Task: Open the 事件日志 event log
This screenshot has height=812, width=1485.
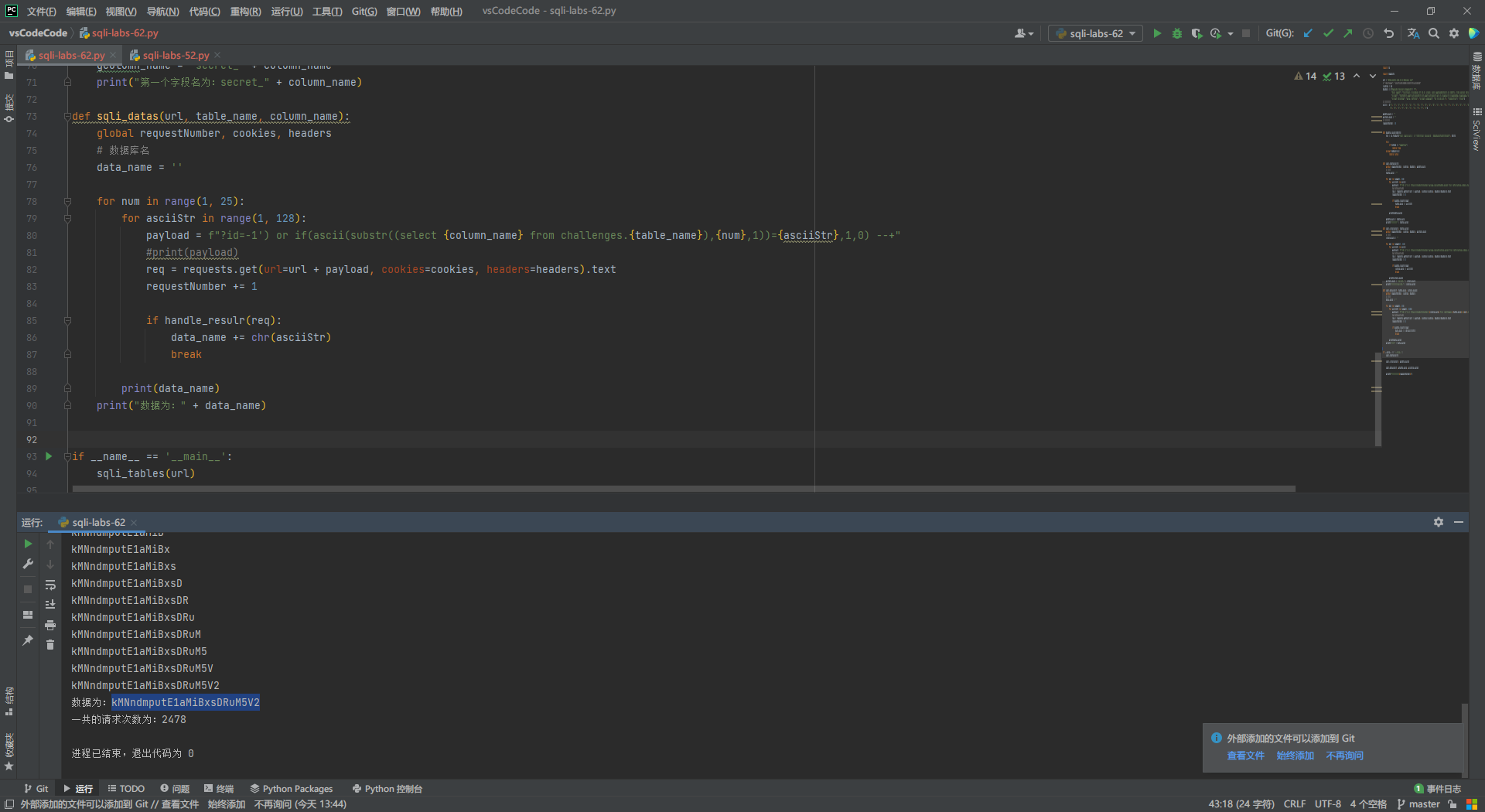Action: click(1442, 789)
